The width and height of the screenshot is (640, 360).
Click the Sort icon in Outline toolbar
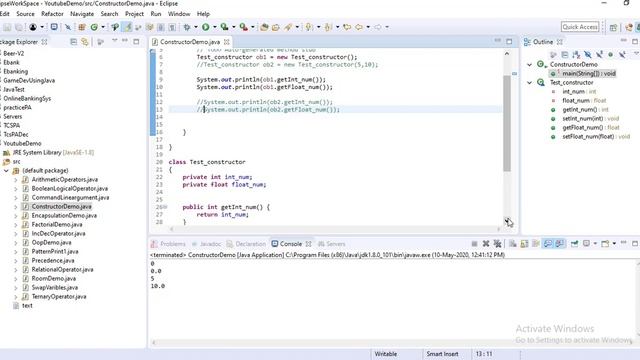point(576,54)
